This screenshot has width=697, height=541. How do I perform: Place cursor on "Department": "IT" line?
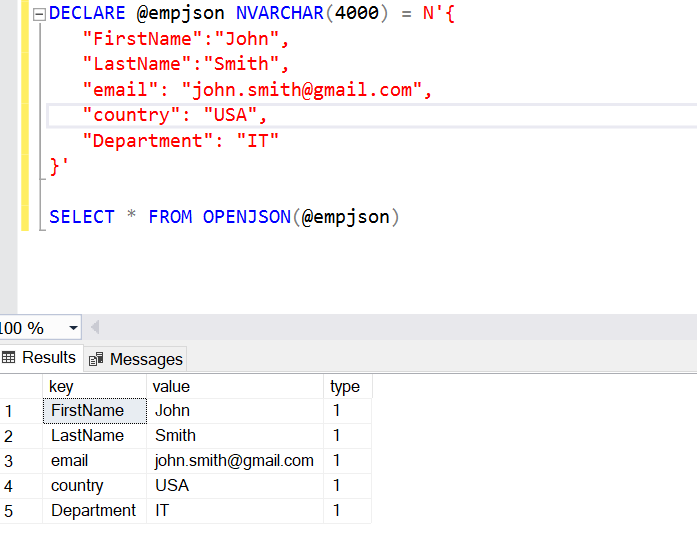click(180, 141)
